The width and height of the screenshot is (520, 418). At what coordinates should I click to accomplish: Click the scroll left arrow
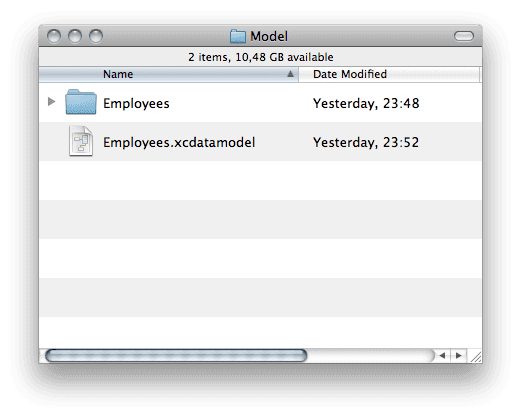click(442, 355)
